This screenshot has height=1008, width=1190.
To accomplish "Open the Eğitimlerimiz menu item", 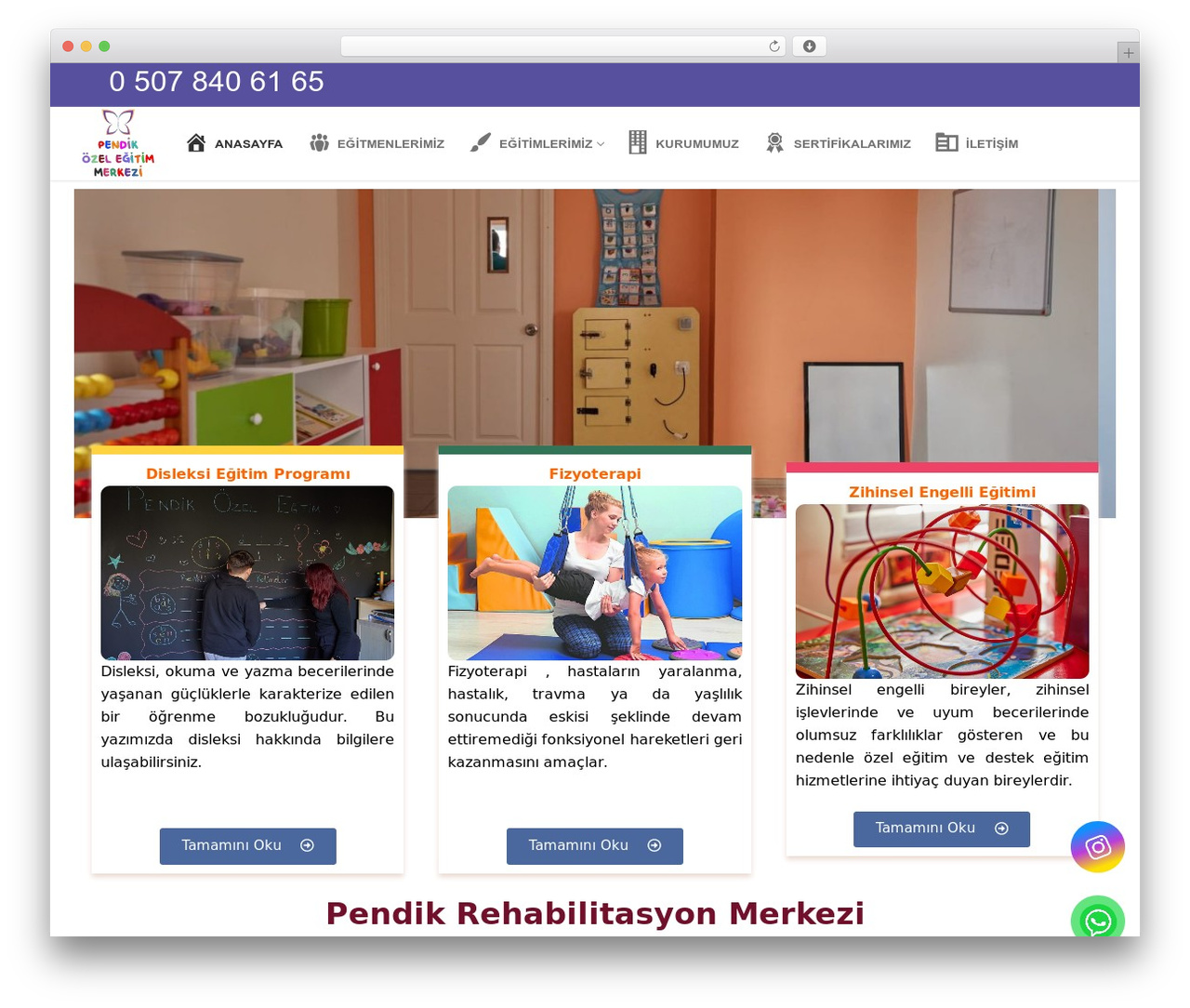I will pos(546,144).
